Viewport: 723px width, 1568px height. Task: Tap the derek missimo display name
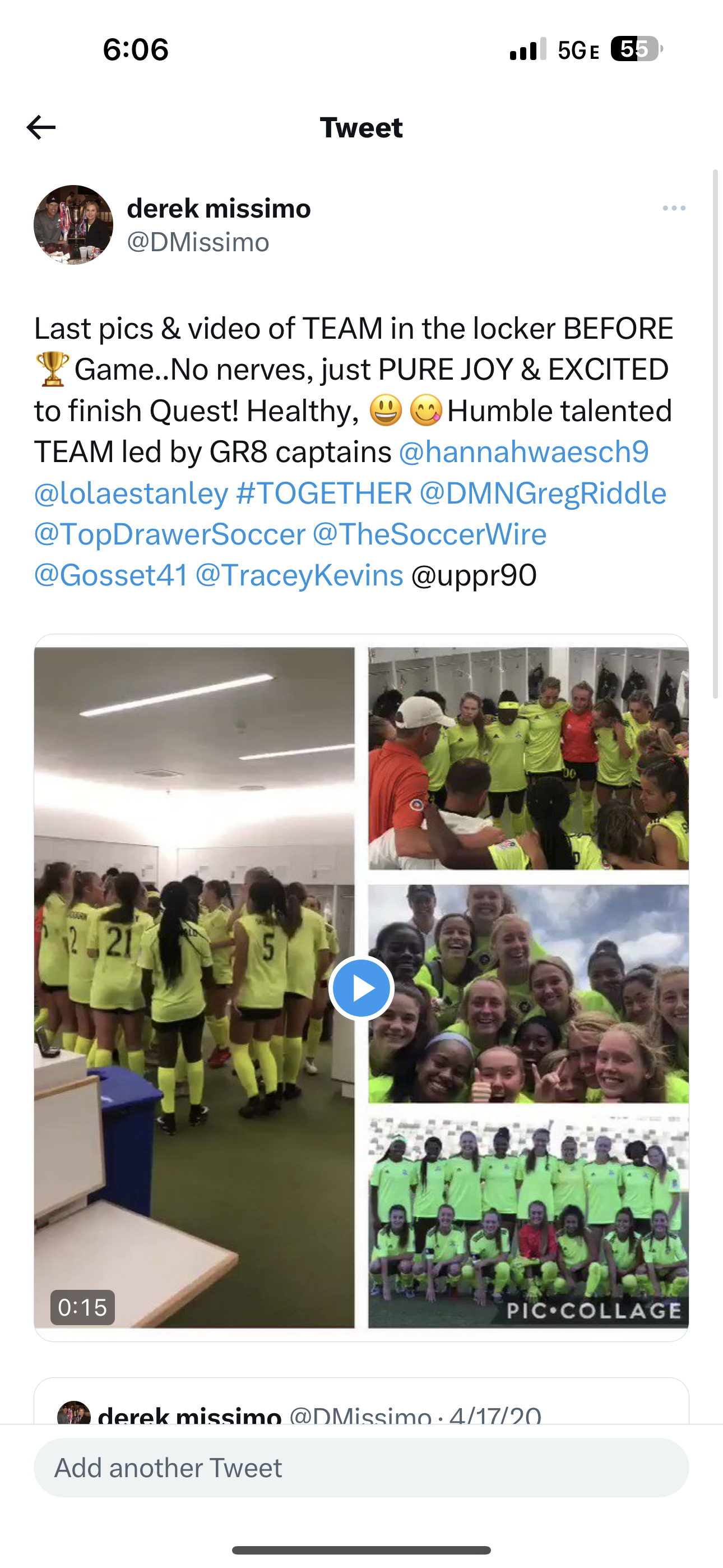pos(219,208)
